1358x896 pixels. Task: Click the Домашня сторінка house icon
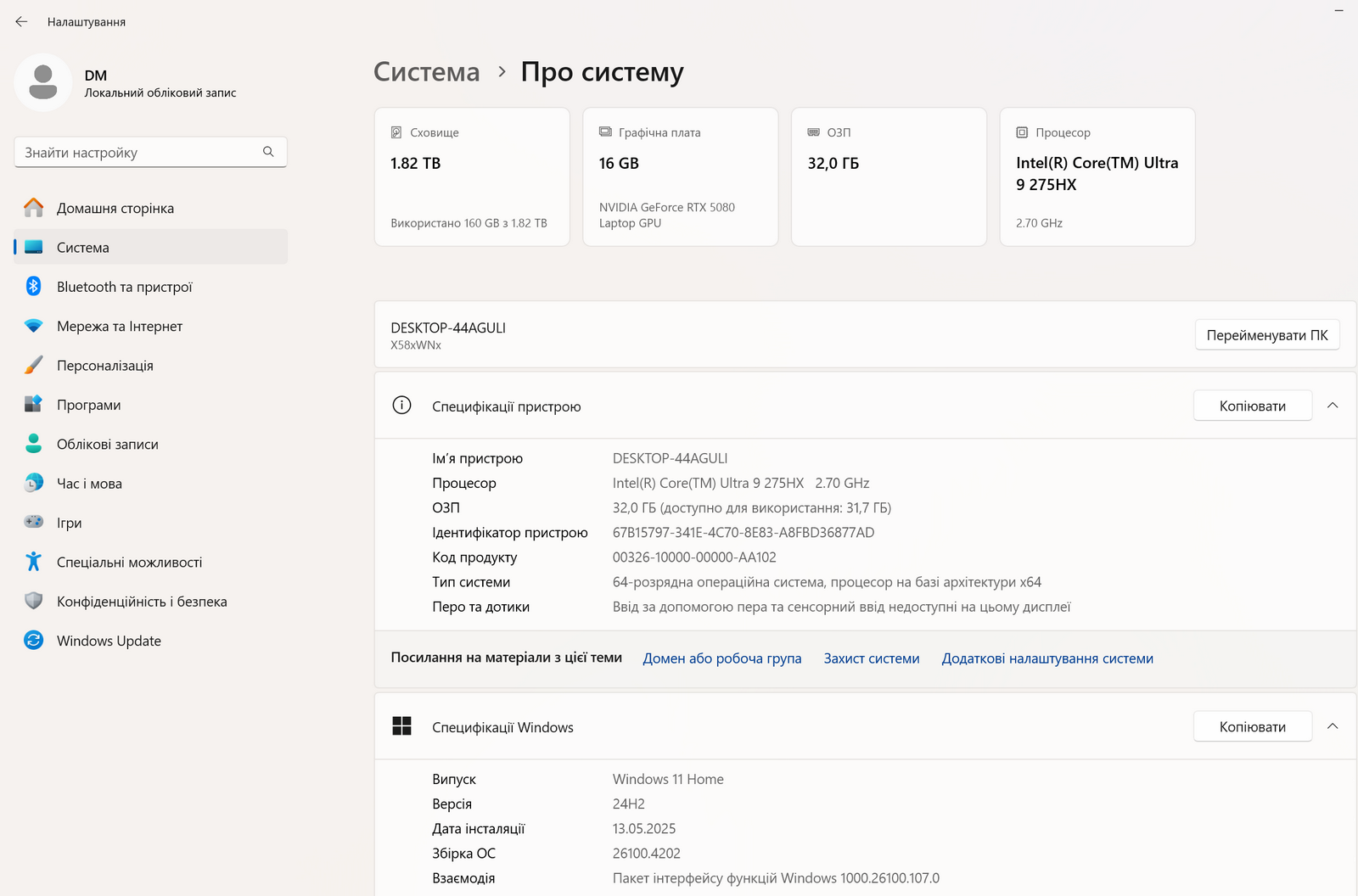coord(34,208)
